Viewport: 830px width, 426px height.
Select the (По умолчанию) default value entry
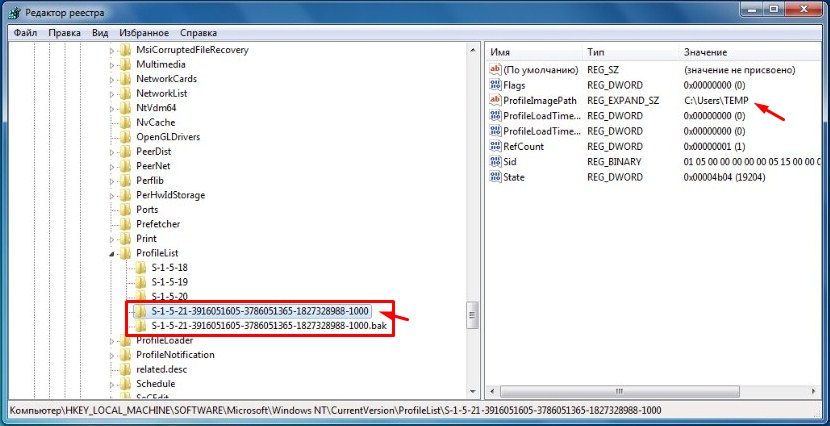pyautogui.click(x=541, y=71)
